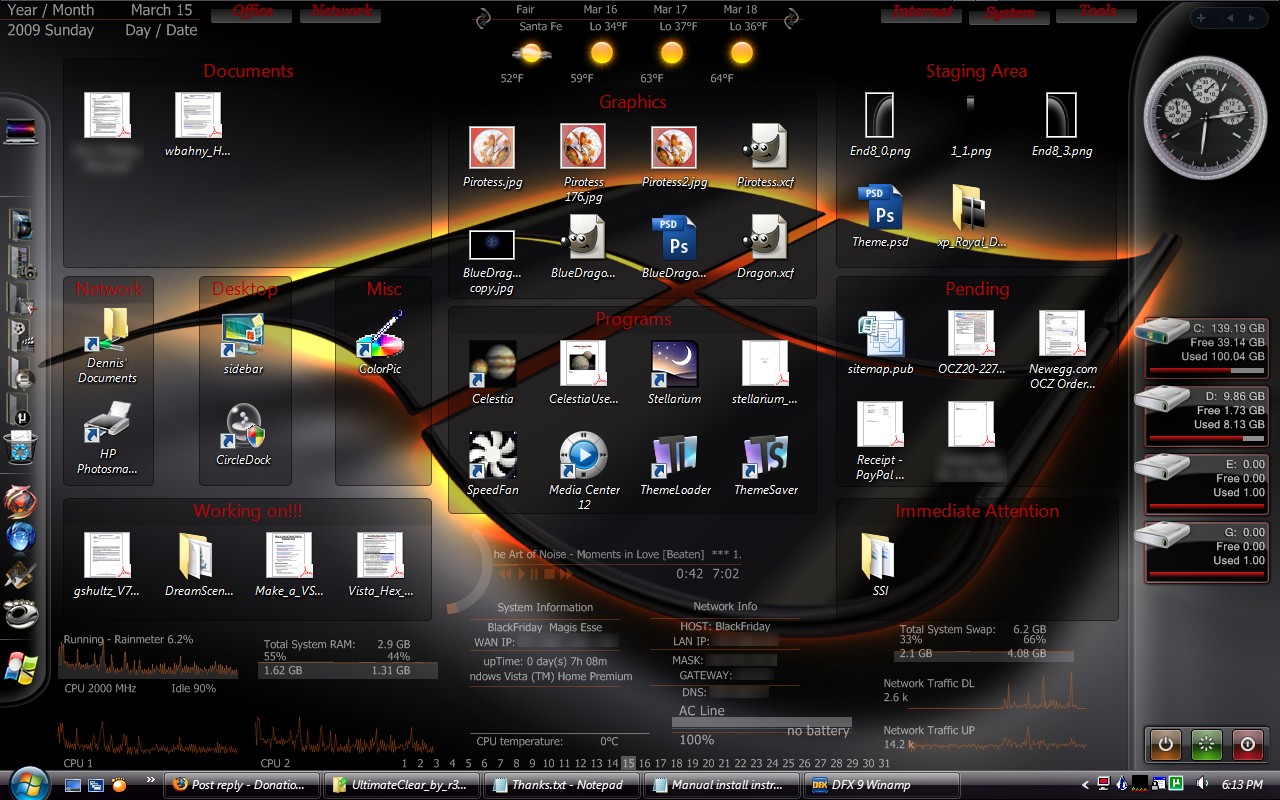Open the Internet menu tab
This screenshot has width=1280, height=800.
(x=922, y=12)
